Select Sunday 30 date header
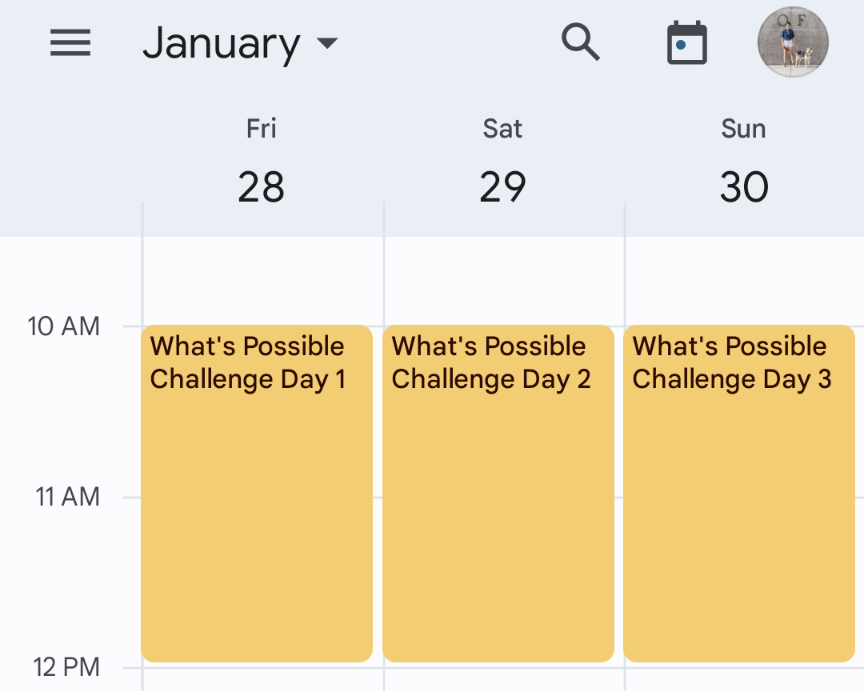 744,186
